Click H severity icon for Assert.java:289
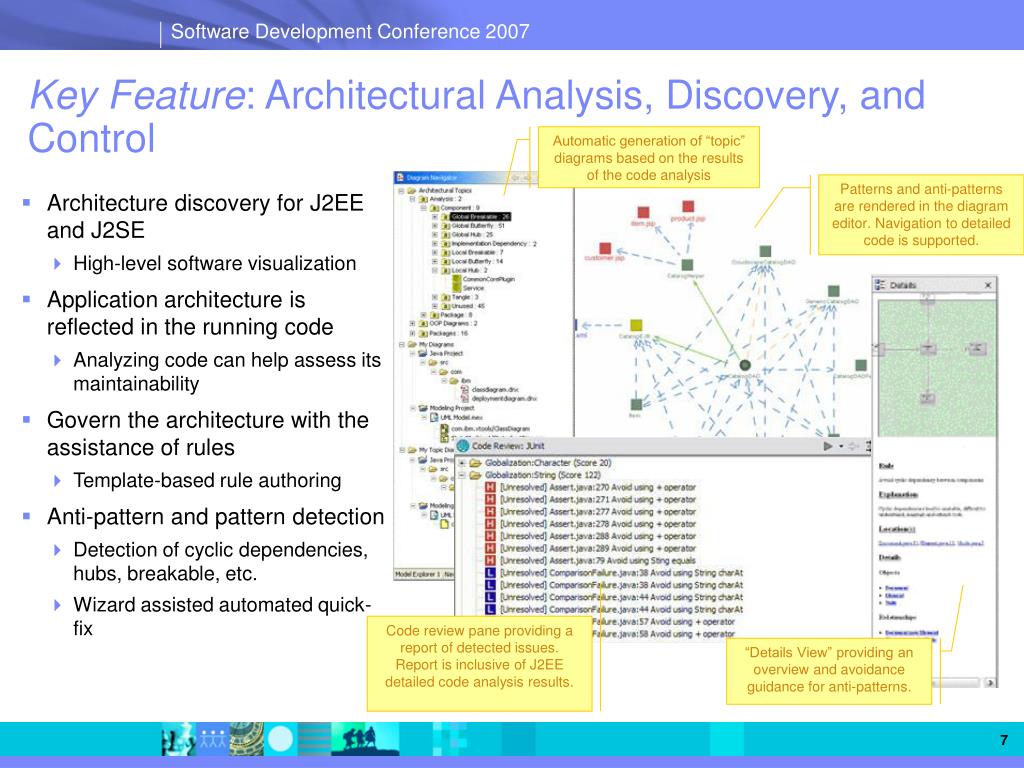 (x=491, y=549)
